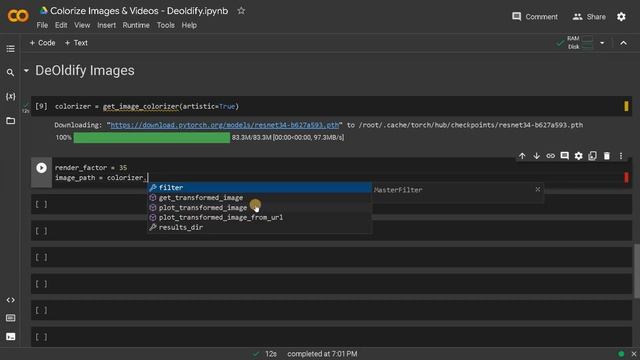Close the autocomplete documentation popup

(x=538, y=189)
